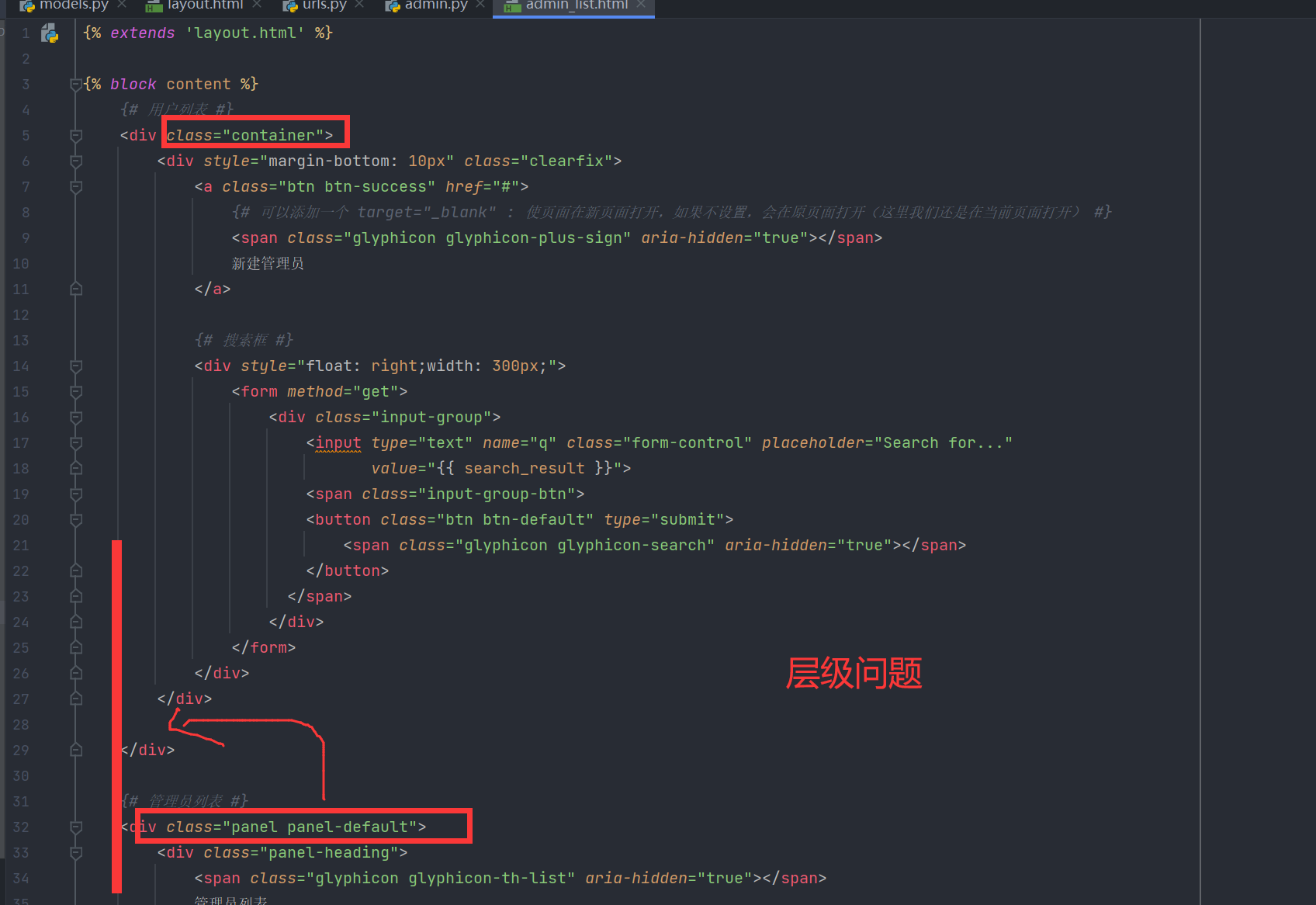Click the closing form fold marker, line 25
This screenshot has height=905, width=1316.
[x=76, y=648]
